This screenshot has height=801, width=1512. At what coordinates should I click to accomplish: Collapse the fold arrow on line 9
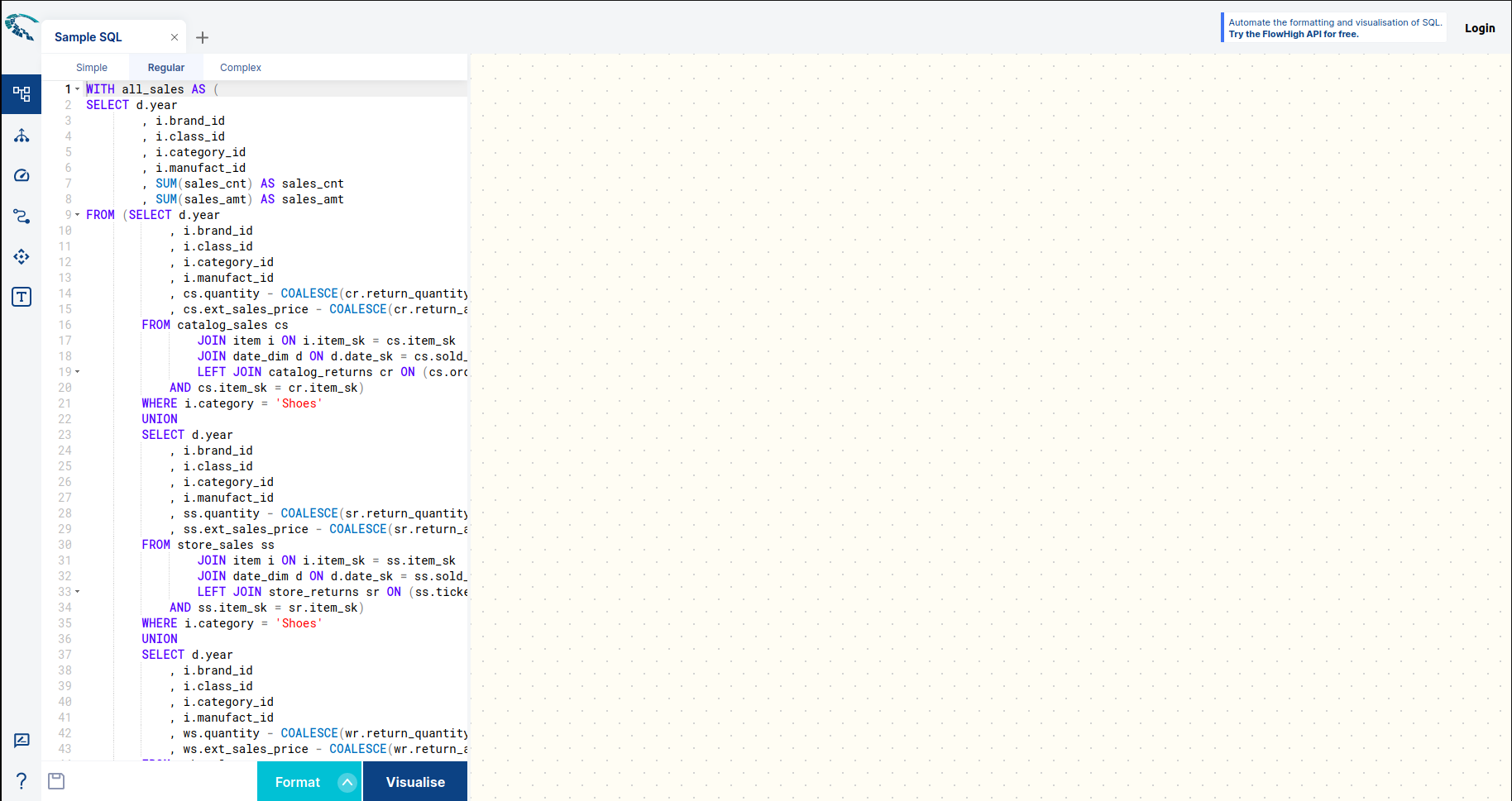tap(78, 215)
